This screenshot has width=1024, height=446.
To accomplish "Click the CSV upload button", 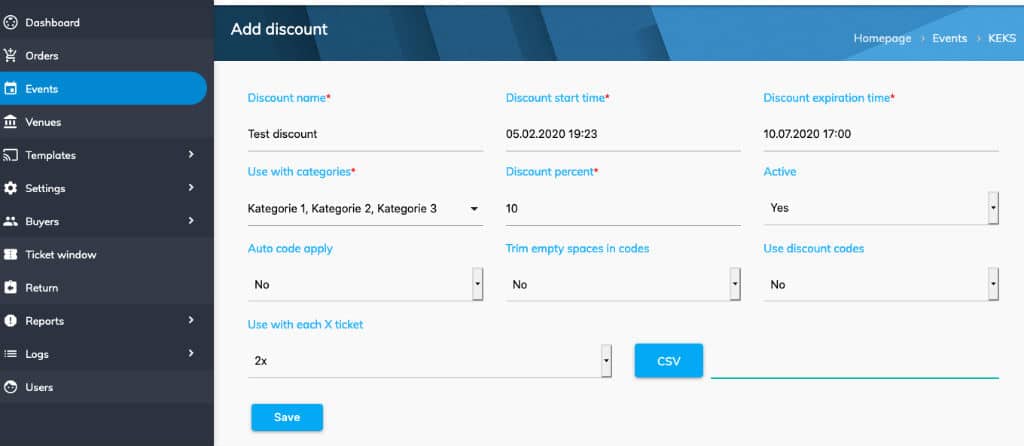I will click(x=669, y=360).
